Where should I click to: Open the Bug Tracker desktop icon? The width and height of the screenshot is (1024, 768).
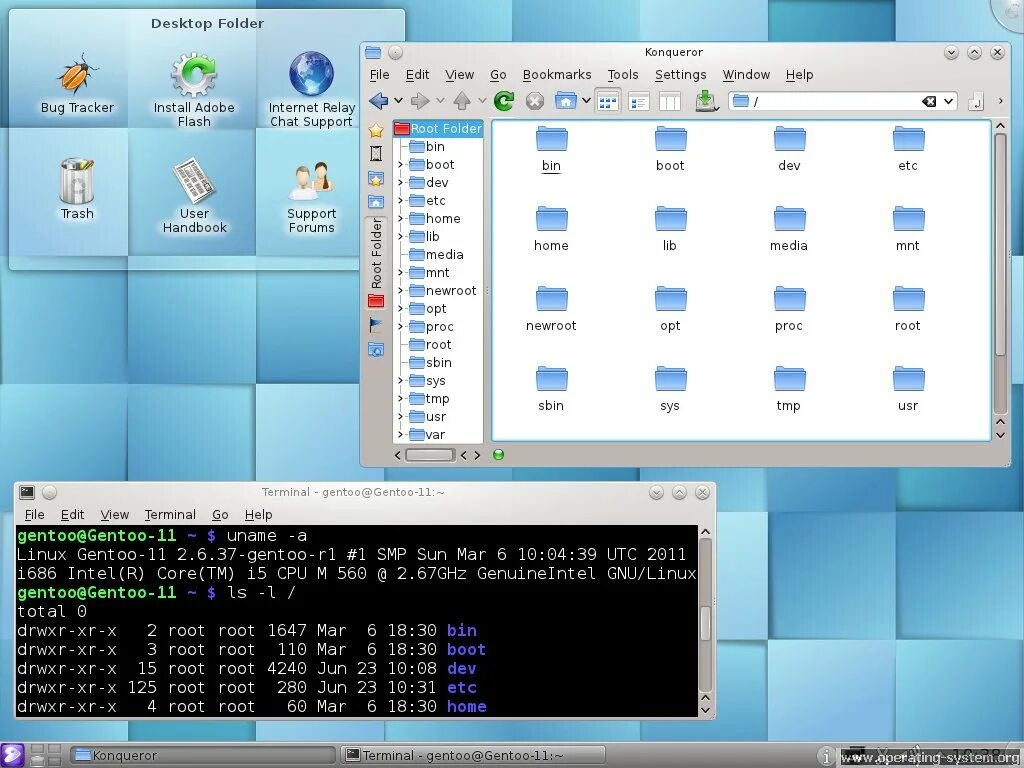(77, 84)
